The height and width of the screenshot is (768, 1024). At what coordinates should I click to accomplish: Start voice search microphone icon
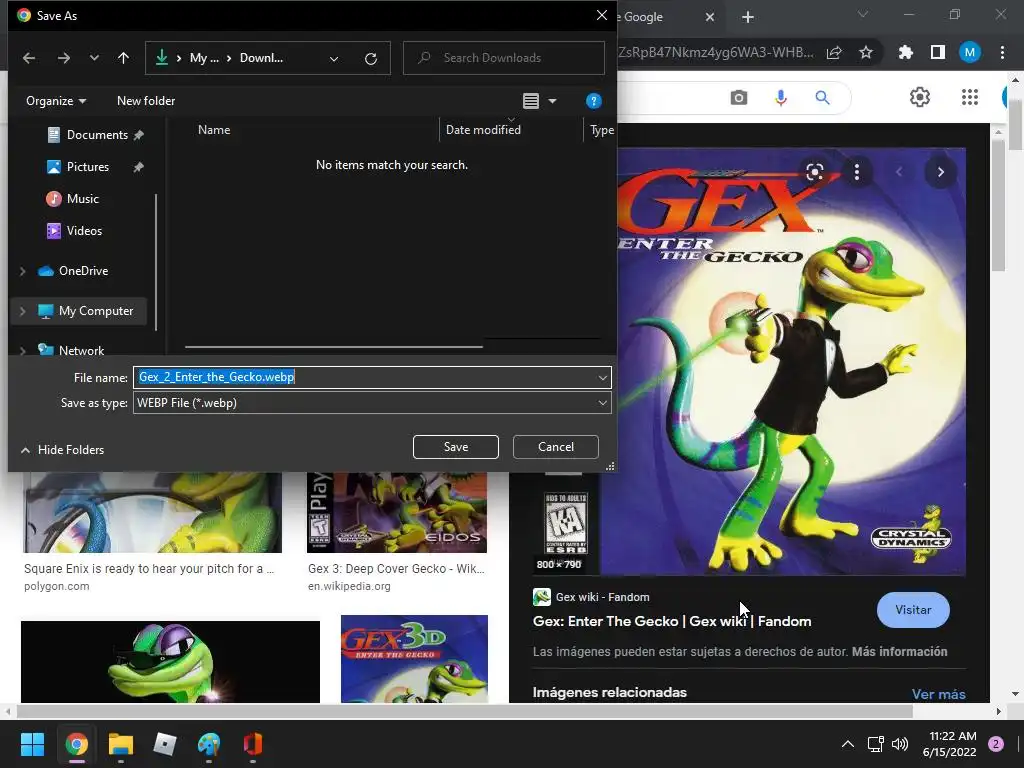click(780, 98)
